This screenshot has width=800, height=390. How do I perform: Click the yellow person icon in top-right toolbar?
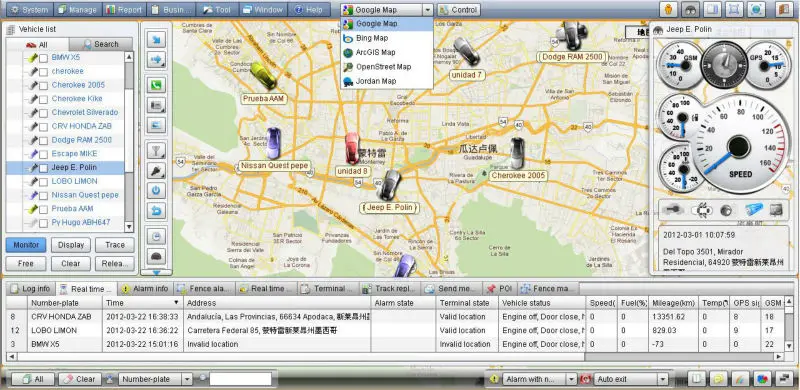668,9
